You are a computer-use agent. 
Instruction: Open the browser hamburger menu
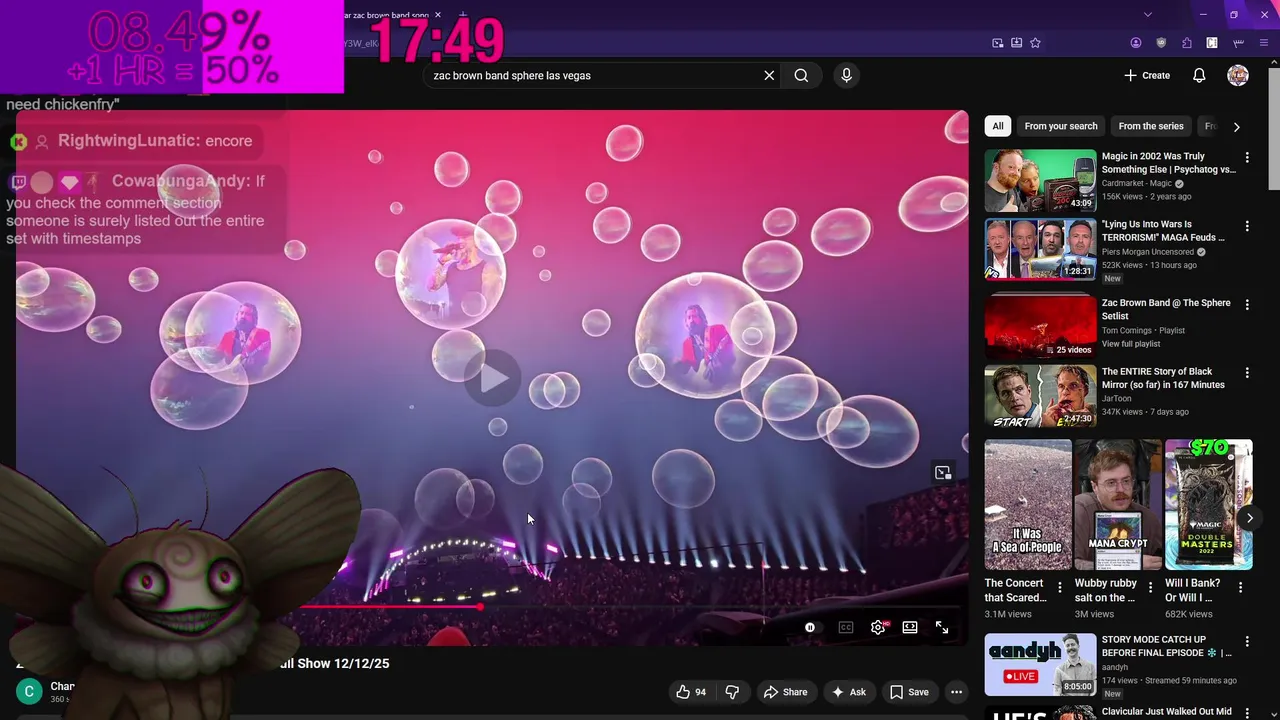point(1264,43)
